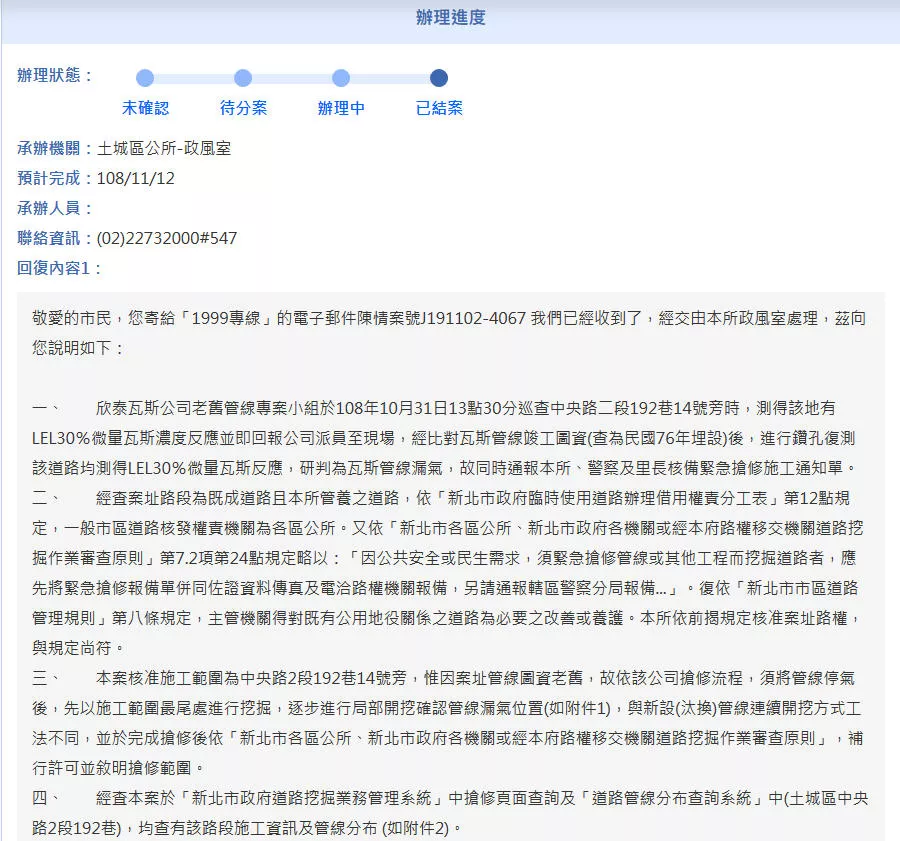Click the reply line starting 您說明如下
Screen dimensions: 900x841
pyautogui.click(x=78, y=348)
